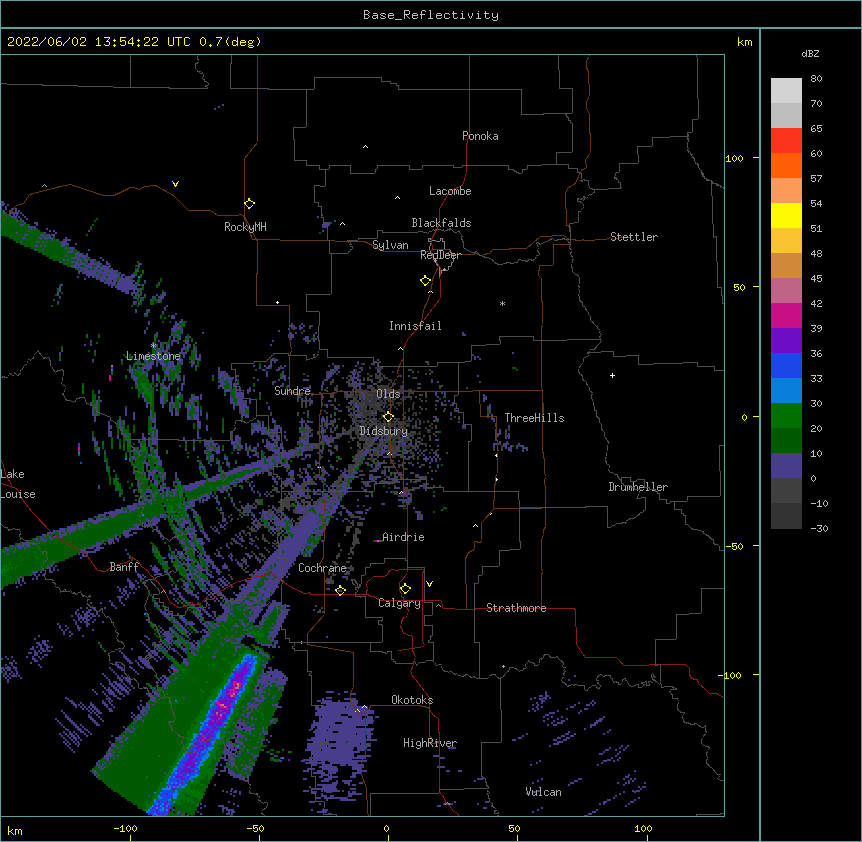This screenshot has width=862, height=842.
Task: Click the ThreeHills label
Action: [534, 418]
